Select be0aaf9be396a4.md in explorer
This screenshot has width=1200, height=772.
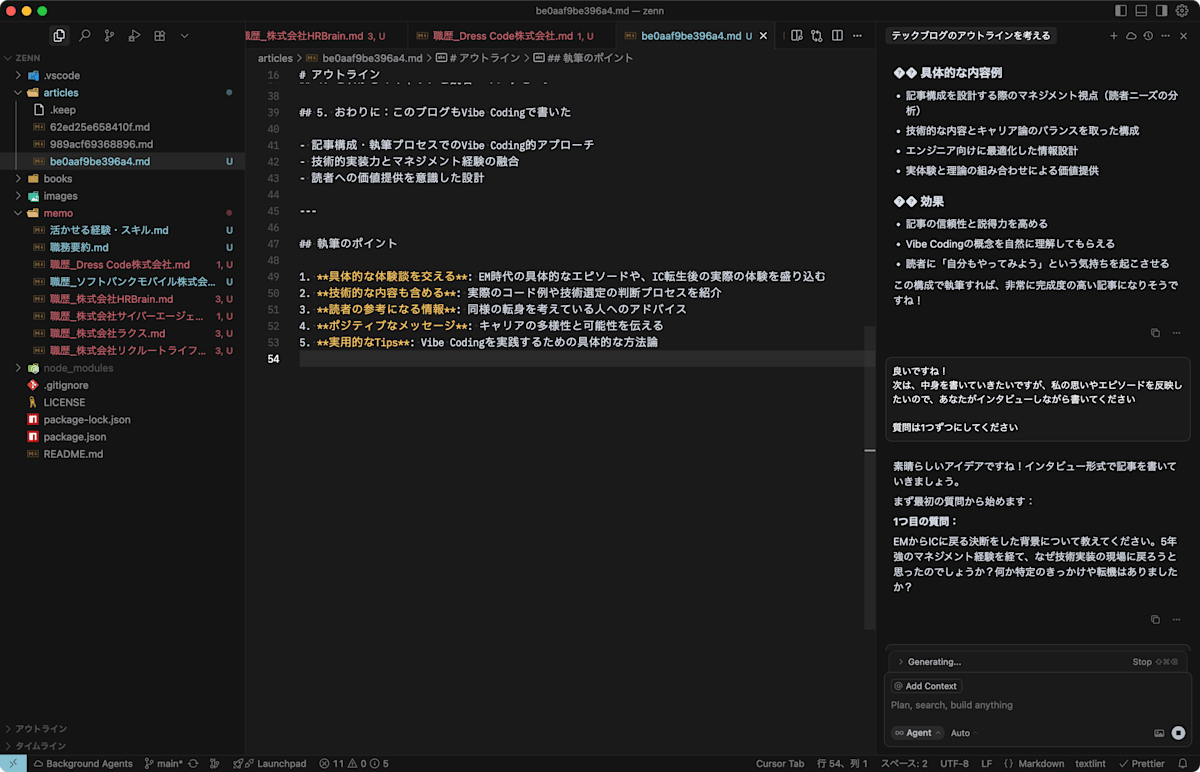[122, 161]
